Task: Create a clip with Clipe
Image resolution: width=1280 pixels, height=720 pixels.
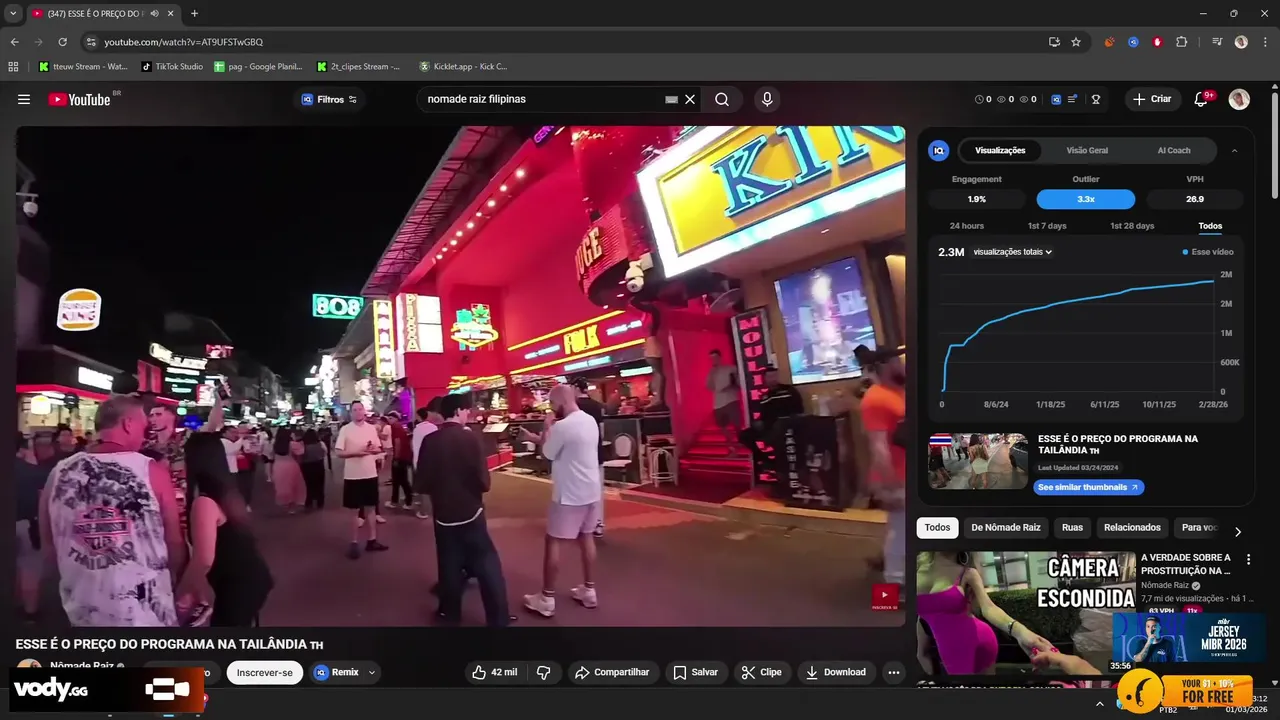Action: 761,672
